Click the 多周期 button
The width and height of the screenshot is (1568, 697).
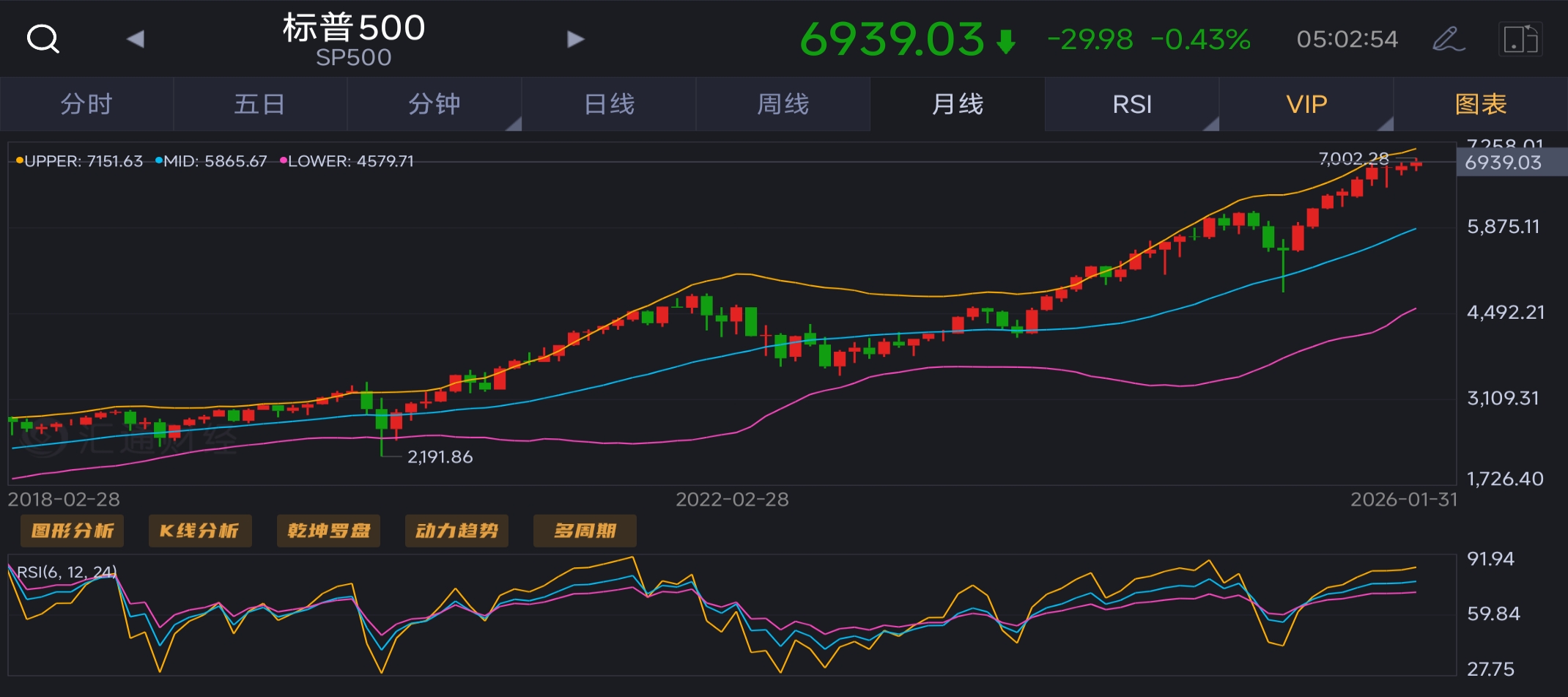coord(585,531)
